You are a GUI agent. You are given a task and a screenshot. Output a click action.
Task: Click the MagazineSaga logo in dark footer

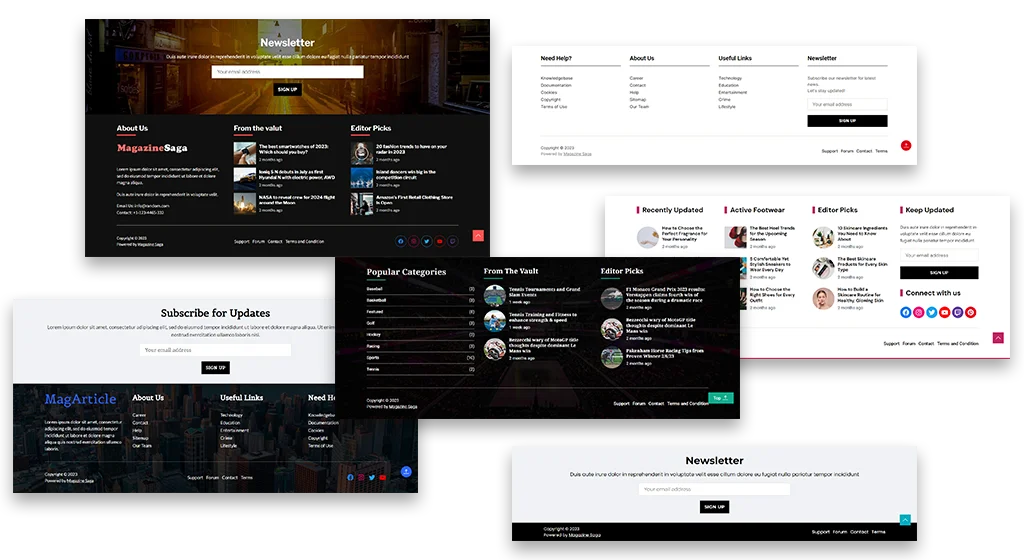coord(152,148)
